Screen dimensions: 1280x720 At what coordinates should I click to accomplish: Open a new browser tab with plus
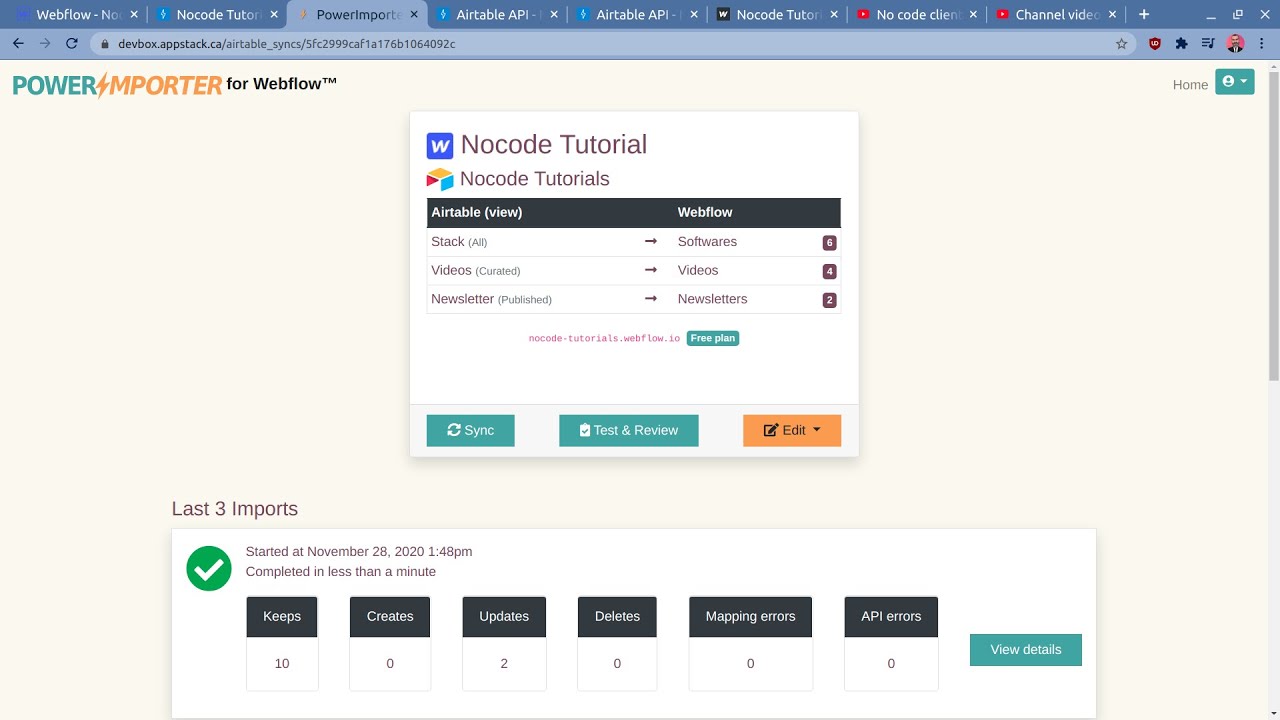[x=1144, y=14]
